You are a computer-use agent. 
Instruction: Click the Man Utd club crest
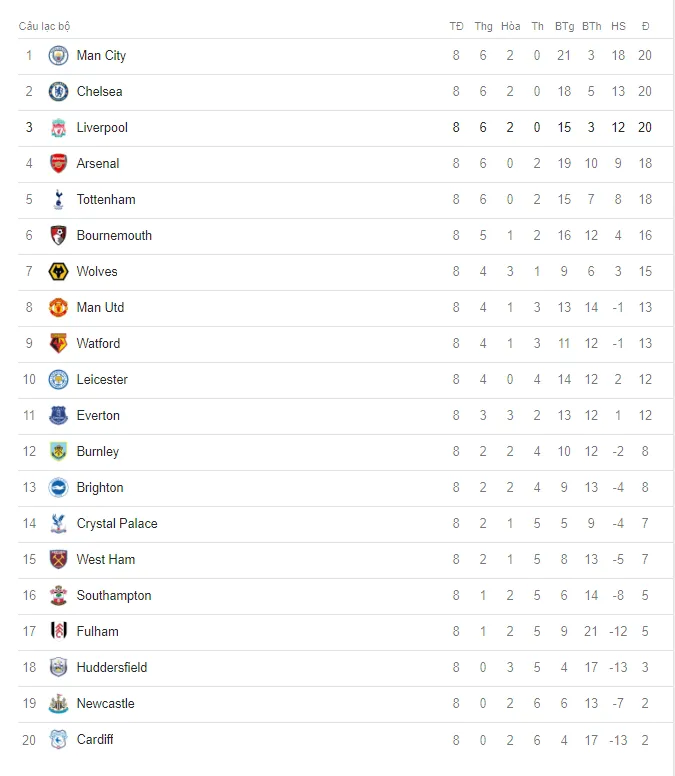[58, 307]
